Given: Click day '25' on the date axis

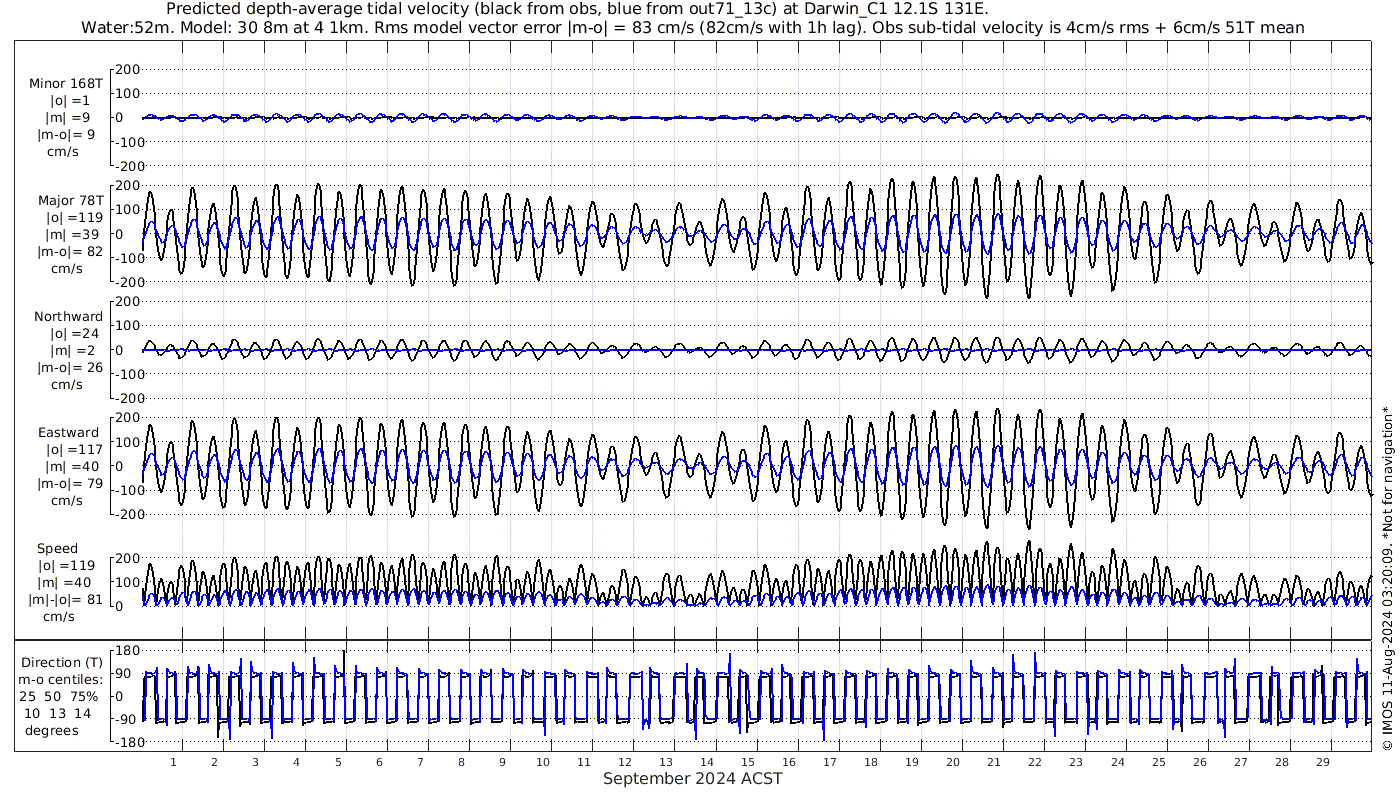Looking at the screenshot, I should point(1158,762).
